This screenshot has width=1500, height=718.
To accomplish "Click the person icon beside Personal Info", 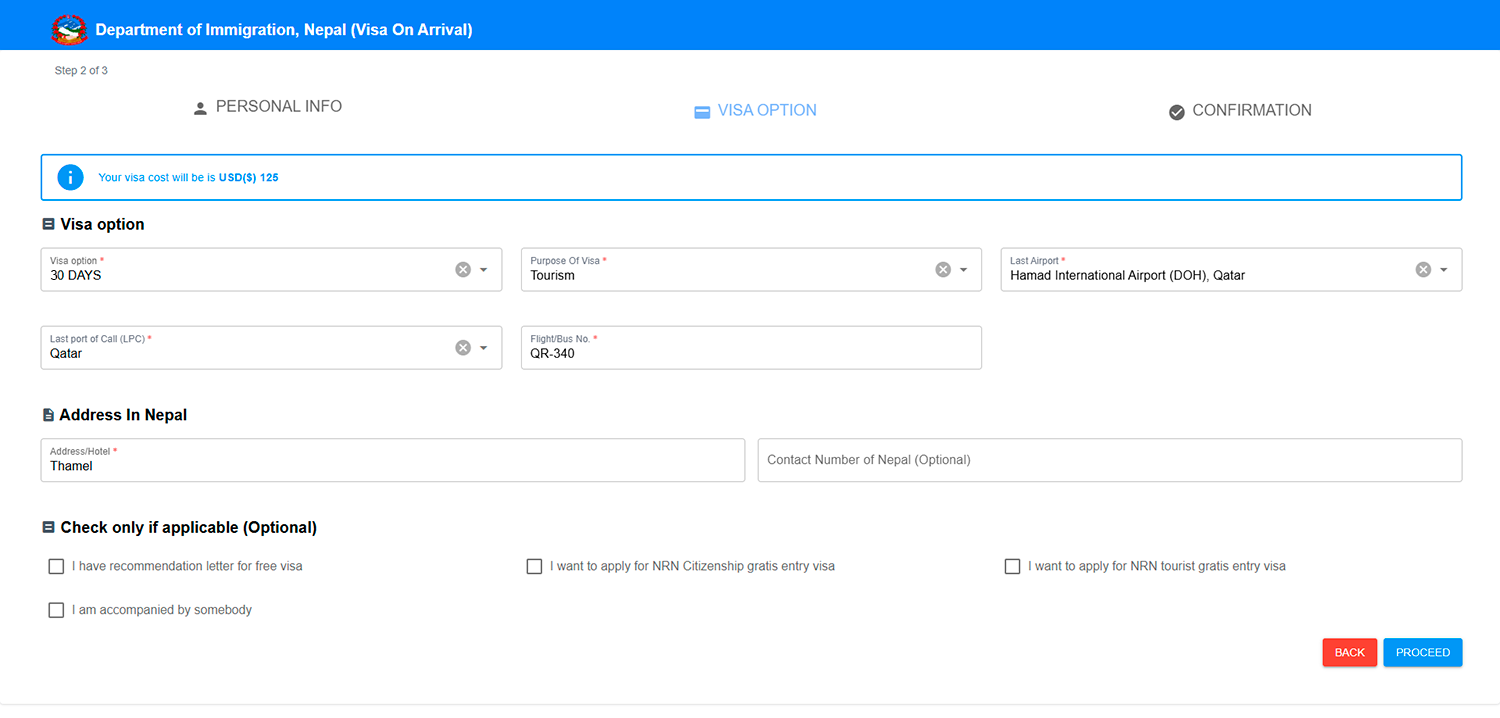I will (200, 108).
